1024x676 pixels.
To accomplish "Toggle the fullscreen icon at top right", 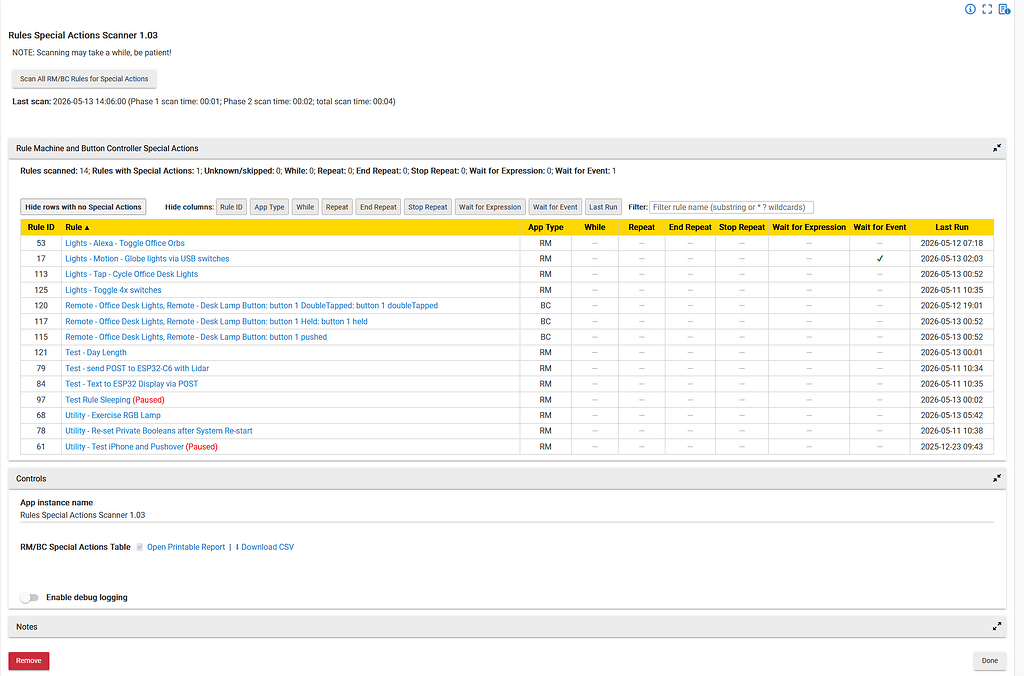I will point(987,9).
